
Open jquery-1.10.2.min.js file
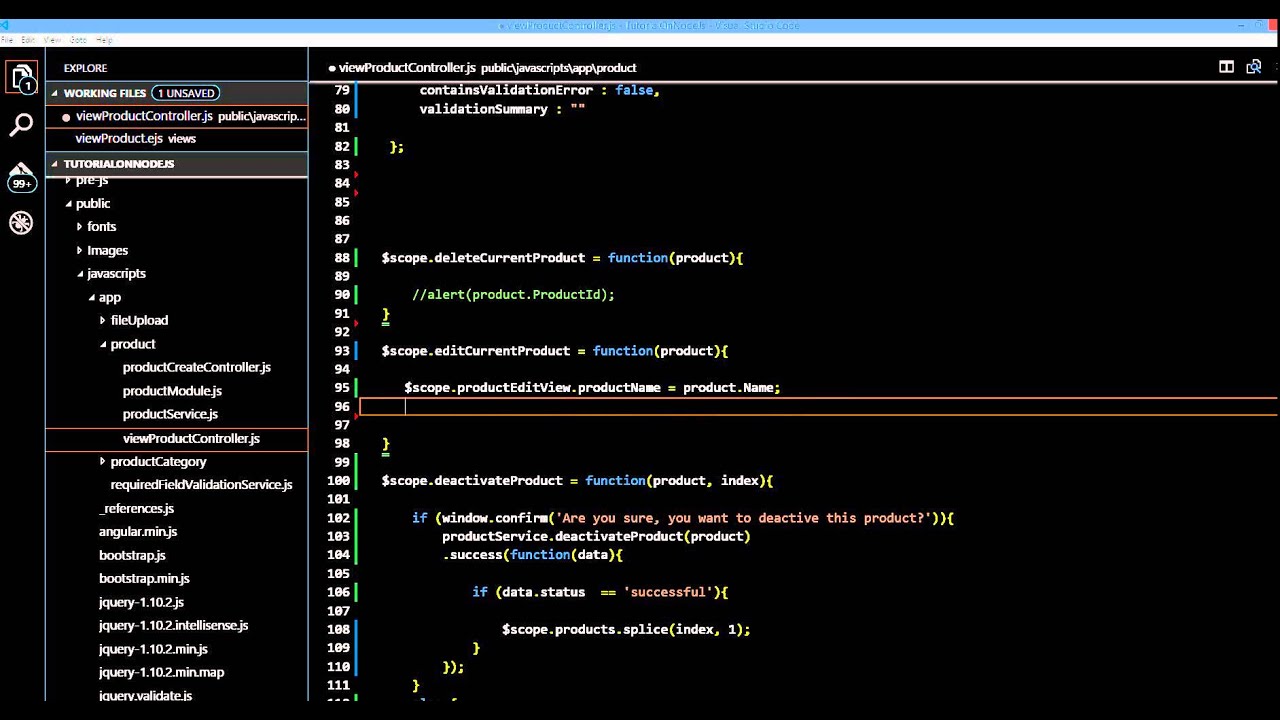(153, 649)
